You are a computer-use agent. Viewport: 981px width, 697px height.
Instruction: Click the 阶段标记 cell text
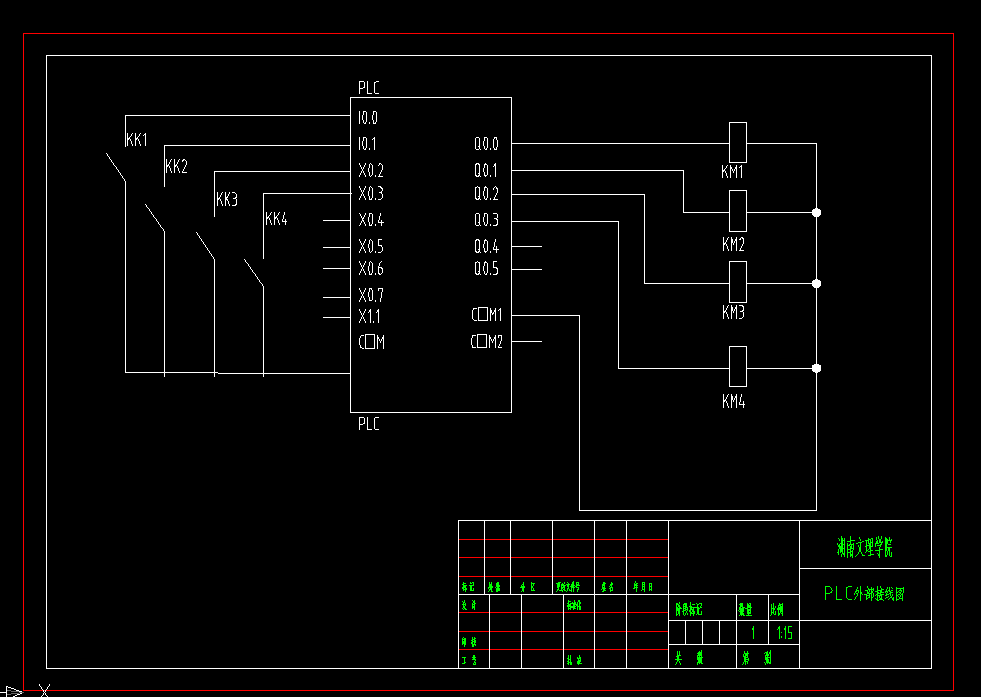688,609
